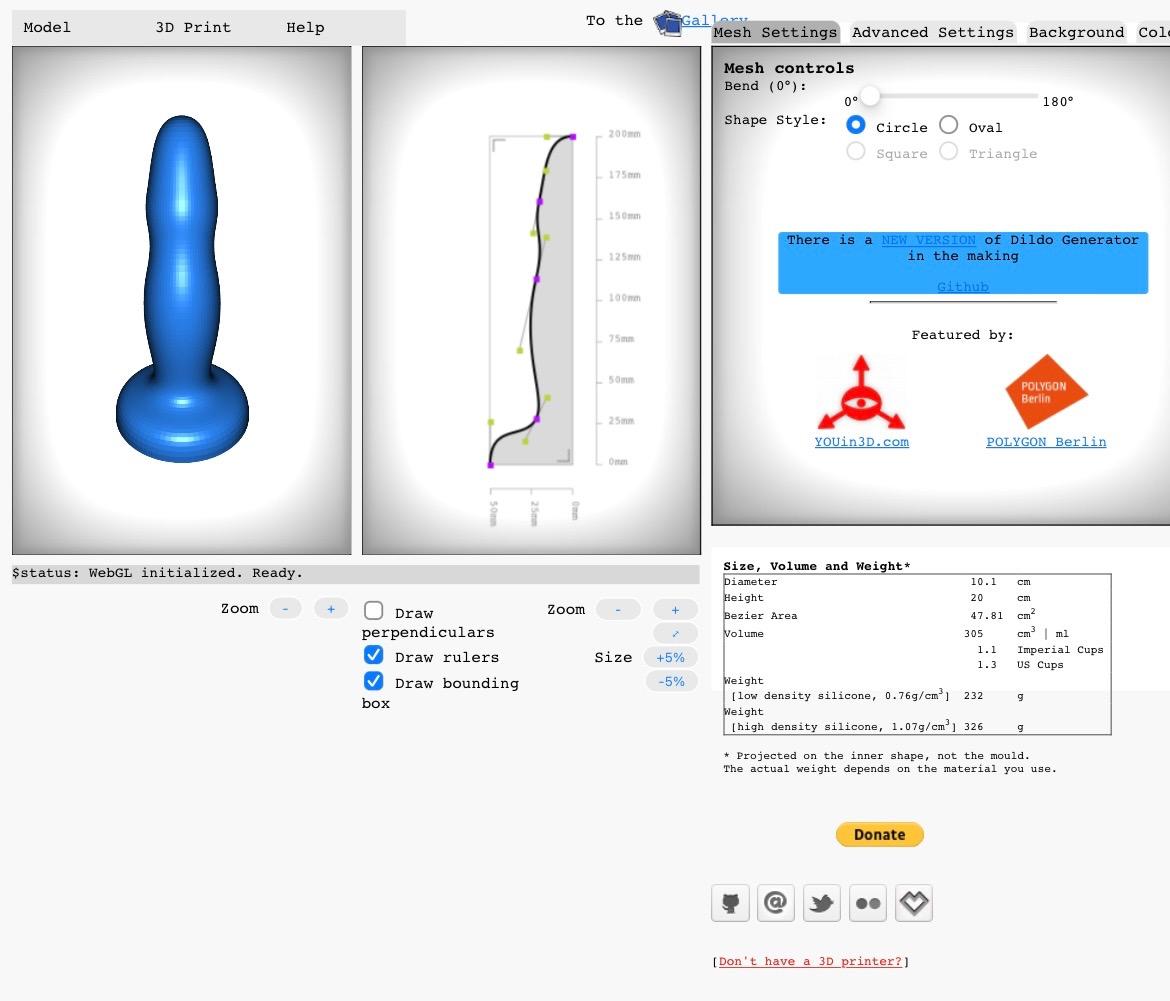Open the Flickr two-dots icon button
The height and width of the screenshot is (1001, 1170).
[x=868, y=903]
